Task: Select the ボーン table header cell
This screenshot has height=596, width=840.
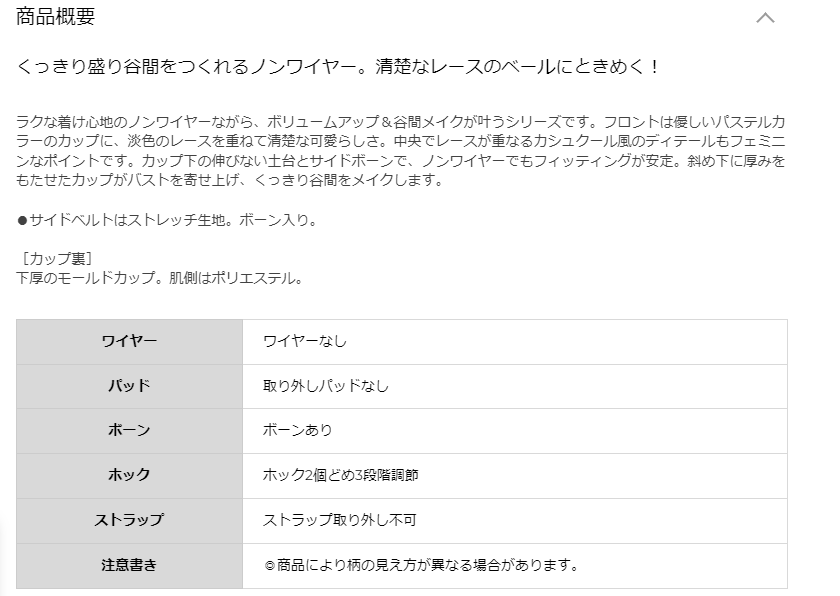Action: click(x=130, y=431)
